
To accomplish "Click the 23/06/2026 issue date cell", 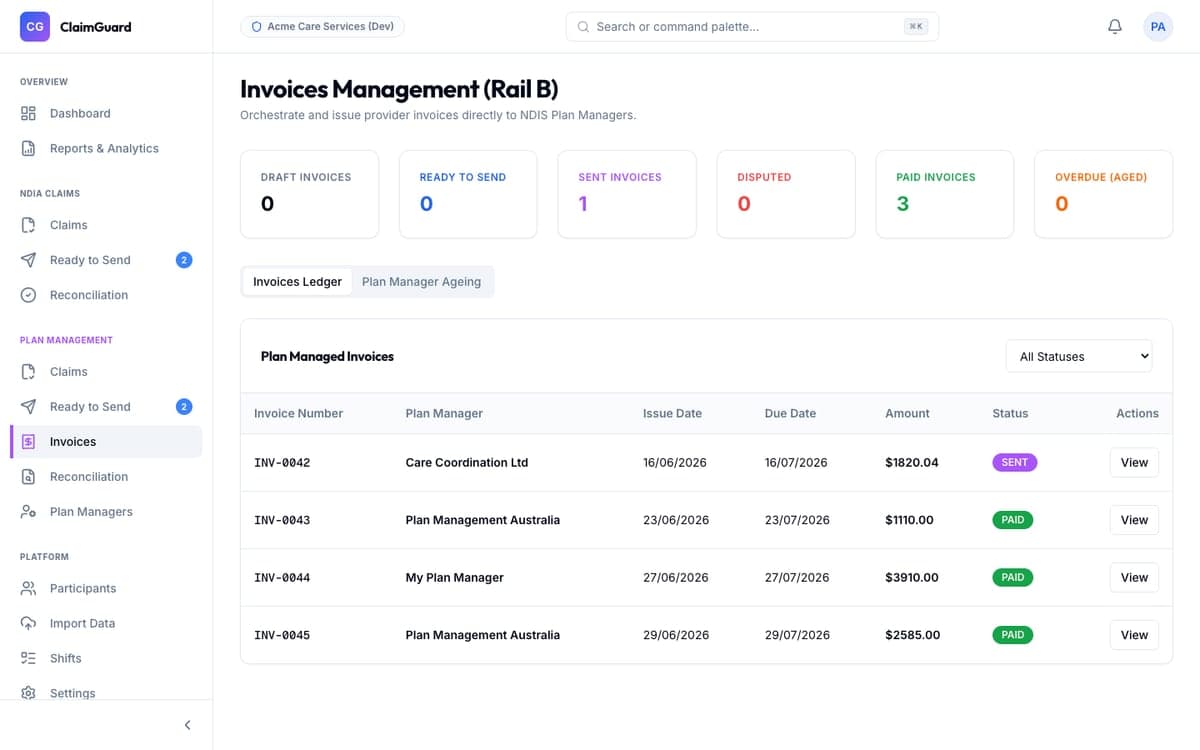I will (676, 520).
